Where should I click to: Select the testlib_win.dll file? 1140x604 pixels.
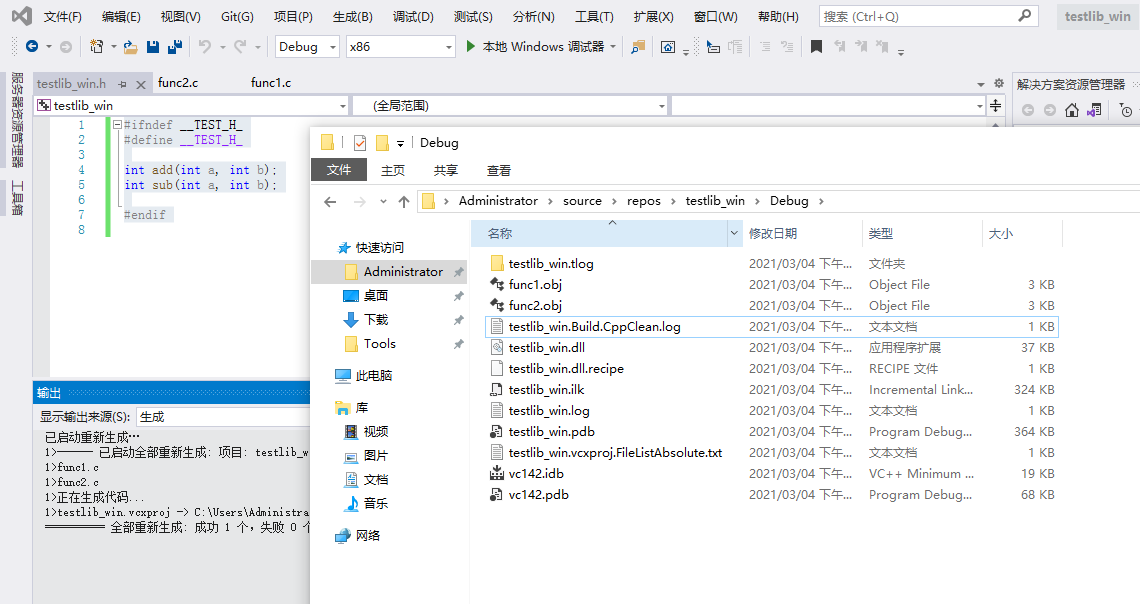point(546,348)
